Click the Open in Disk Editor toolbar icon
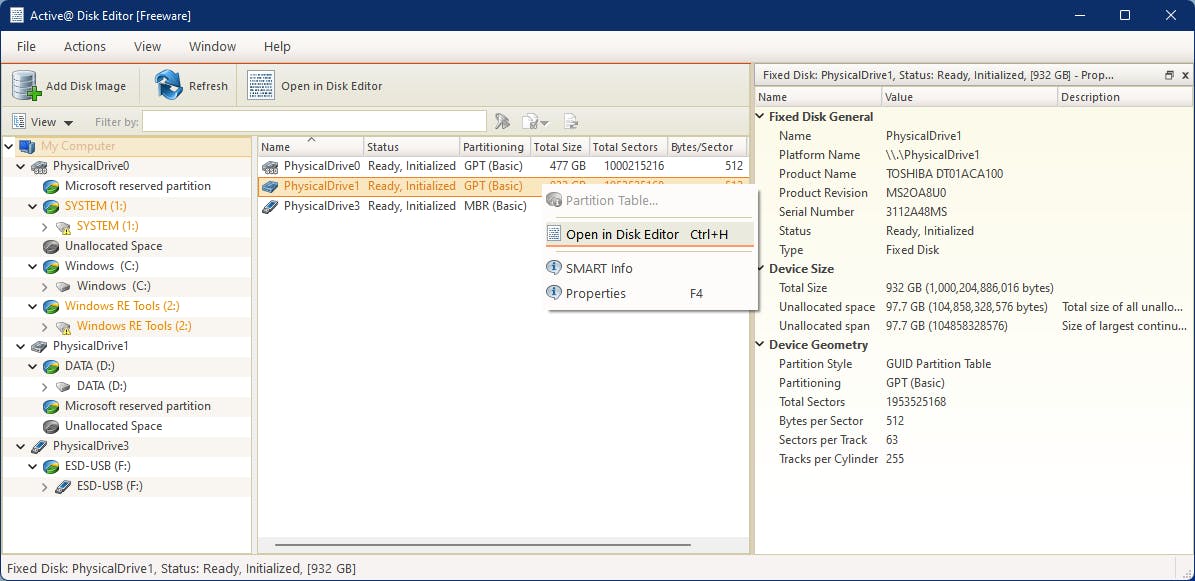The width and height of the screenshot is (1195, 581). coord(260,85)
